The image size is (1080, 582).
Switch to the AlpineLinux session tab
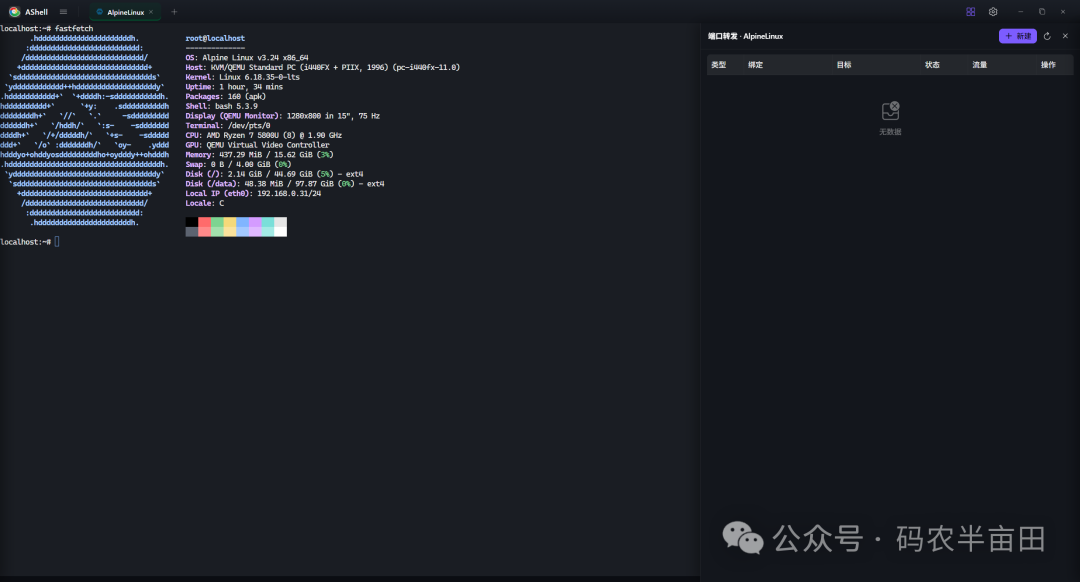click(x=125, y=12)
